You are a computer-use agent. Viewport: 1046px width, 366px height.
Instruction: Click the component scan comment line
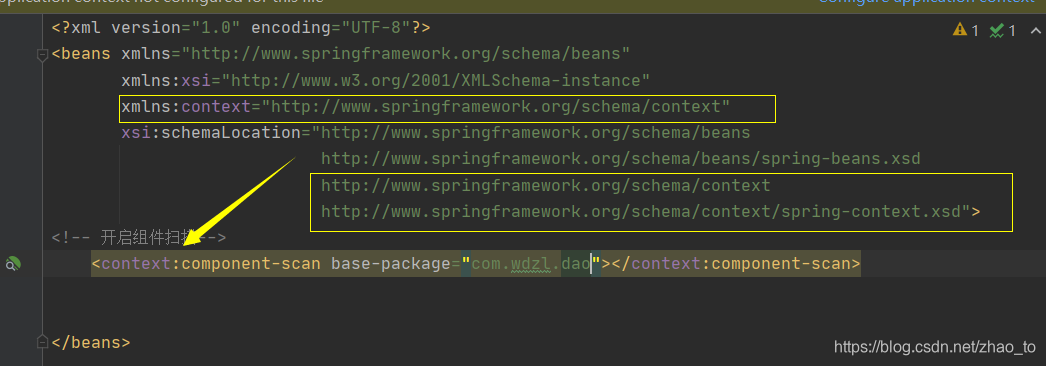[139, 237]
